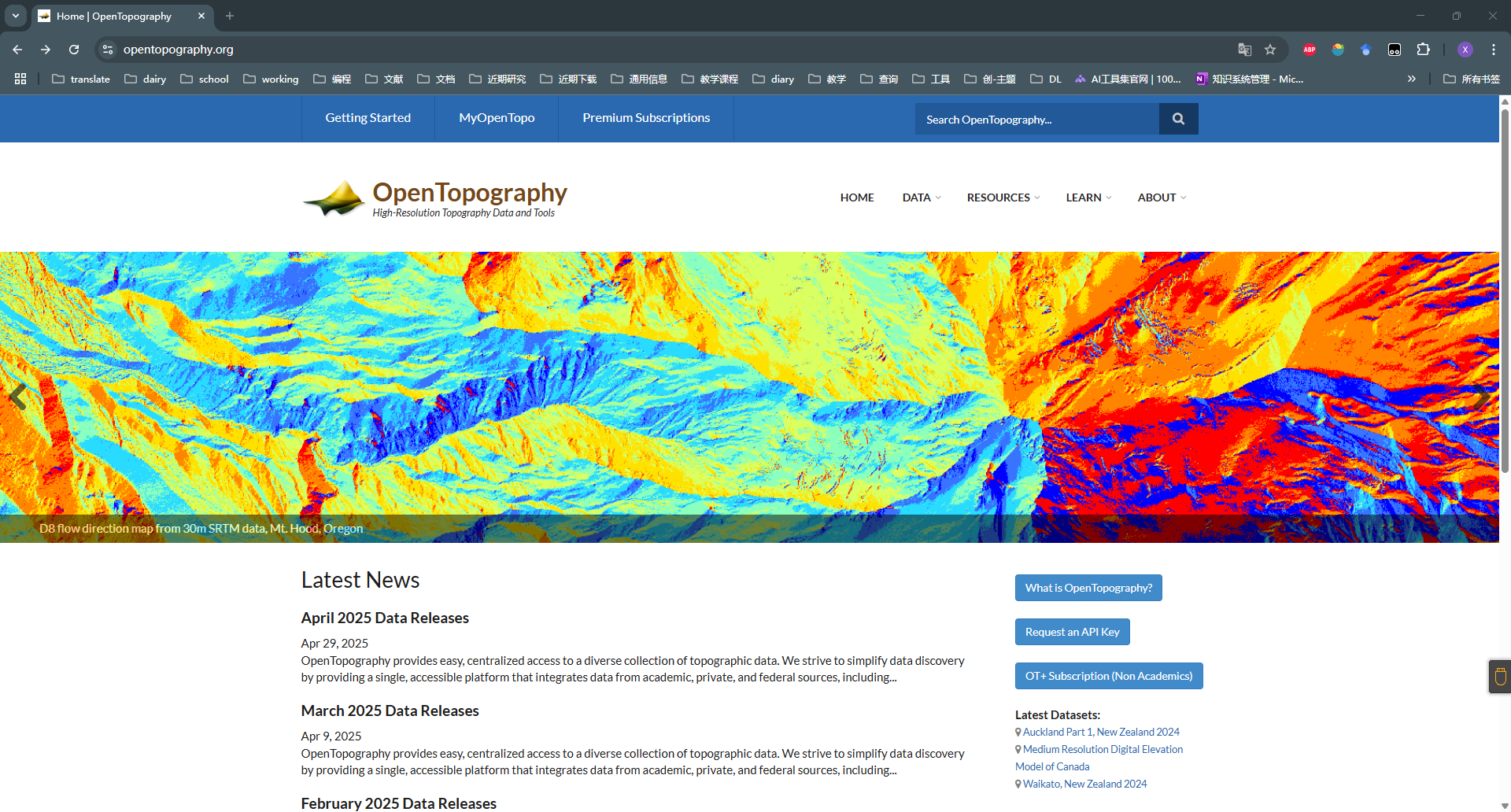This screenshot has width=1511, height=812.
Task: Click the floating side widget icon
Action: (x=1500, y=677)
